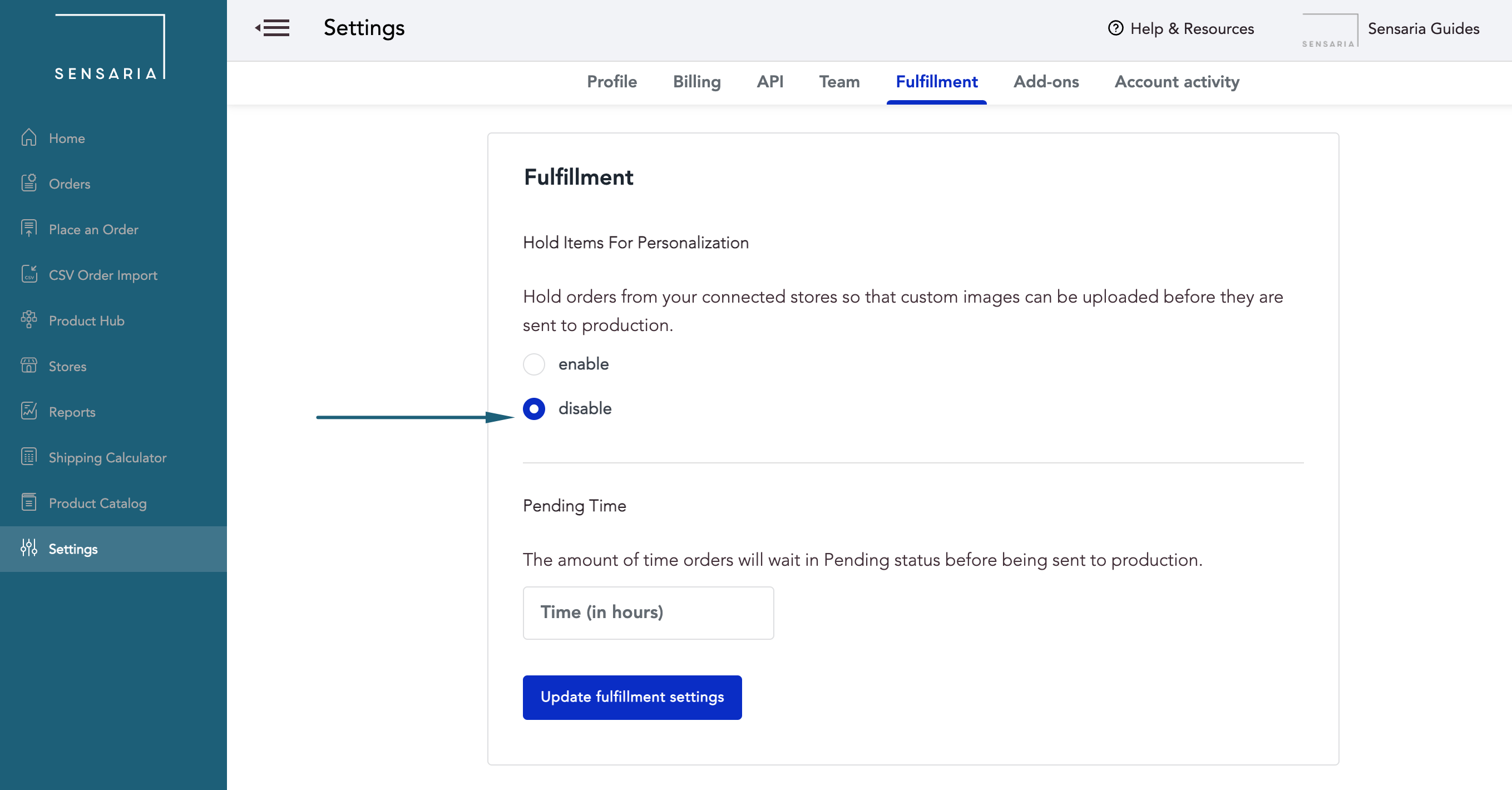
Task: Open Help & Resources link
Action: [x=1181, y=28]
